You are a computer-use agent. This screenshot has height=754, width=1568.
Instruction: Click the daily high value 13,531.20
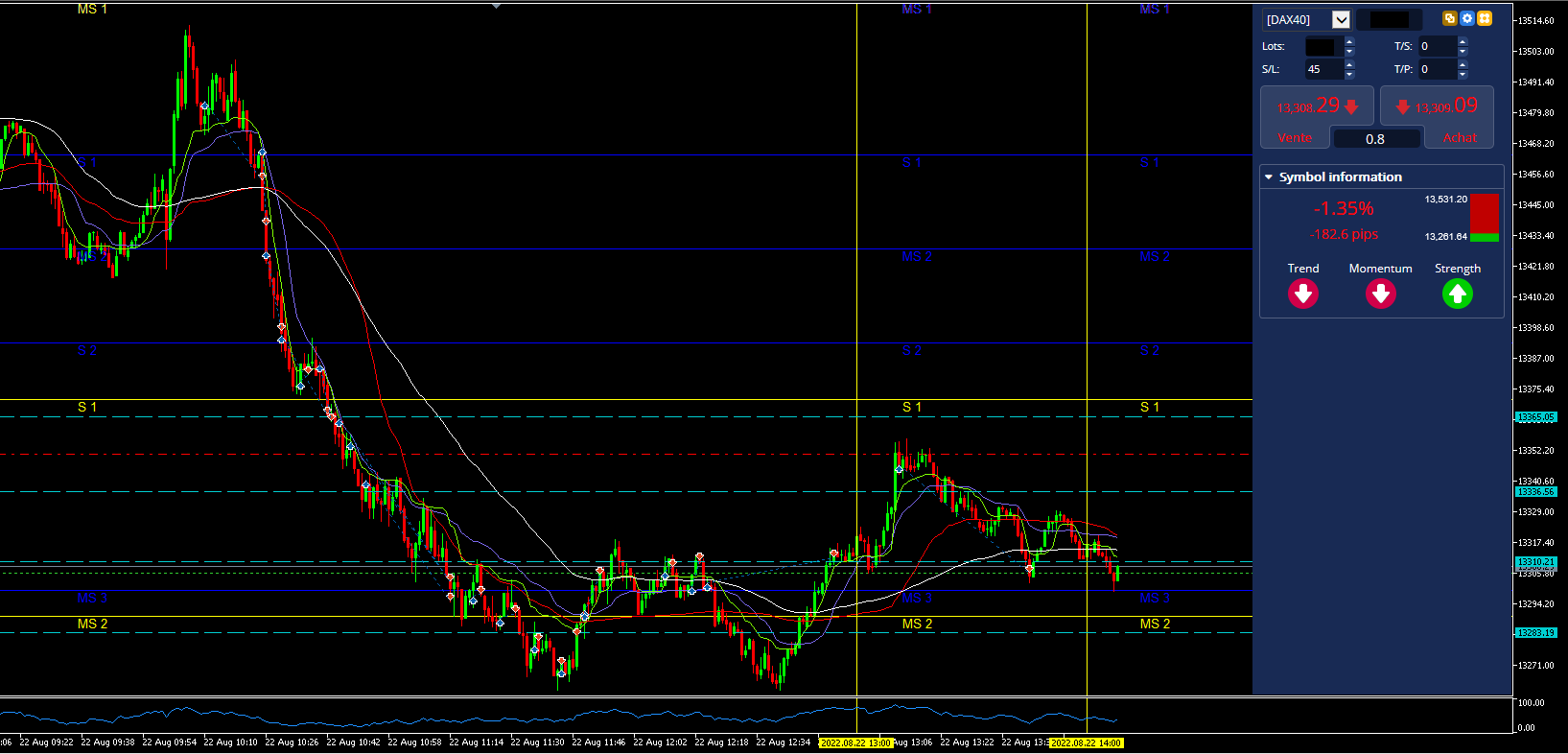(x=1445, y=200)
